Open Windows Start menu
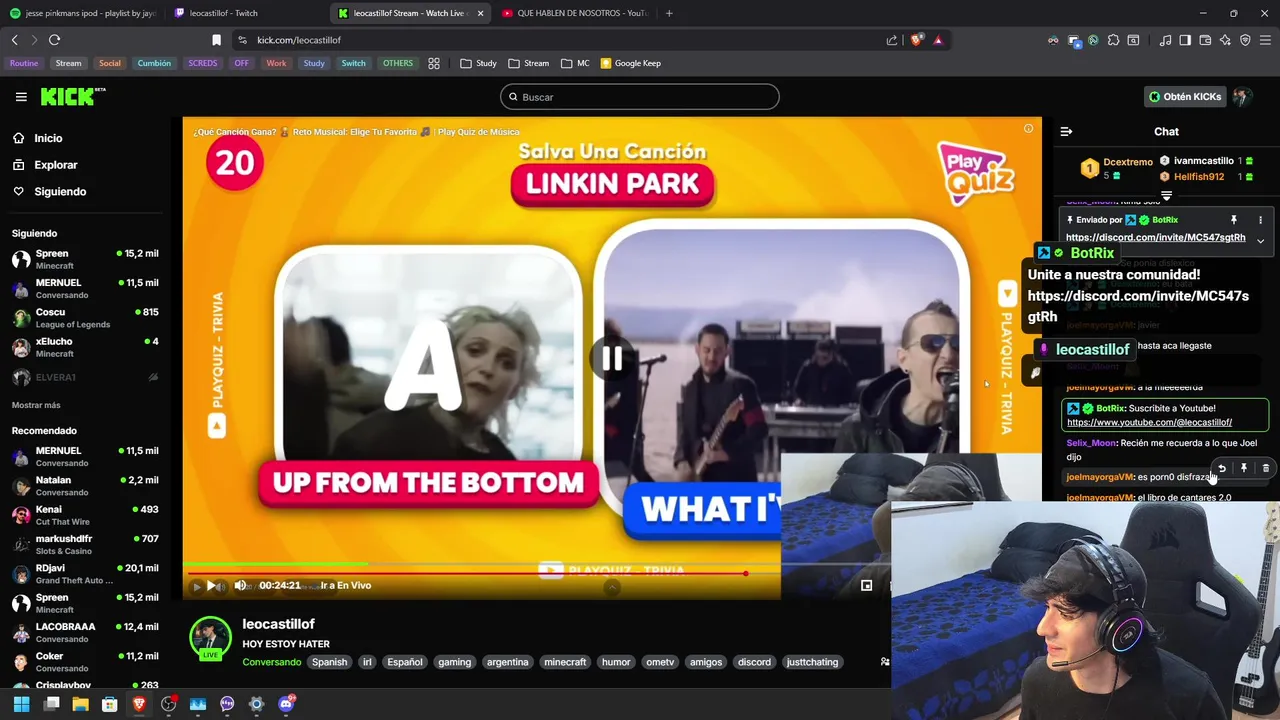Viewport: 1280px width, 720px height. pyautogui.click(x=21, y=704)
